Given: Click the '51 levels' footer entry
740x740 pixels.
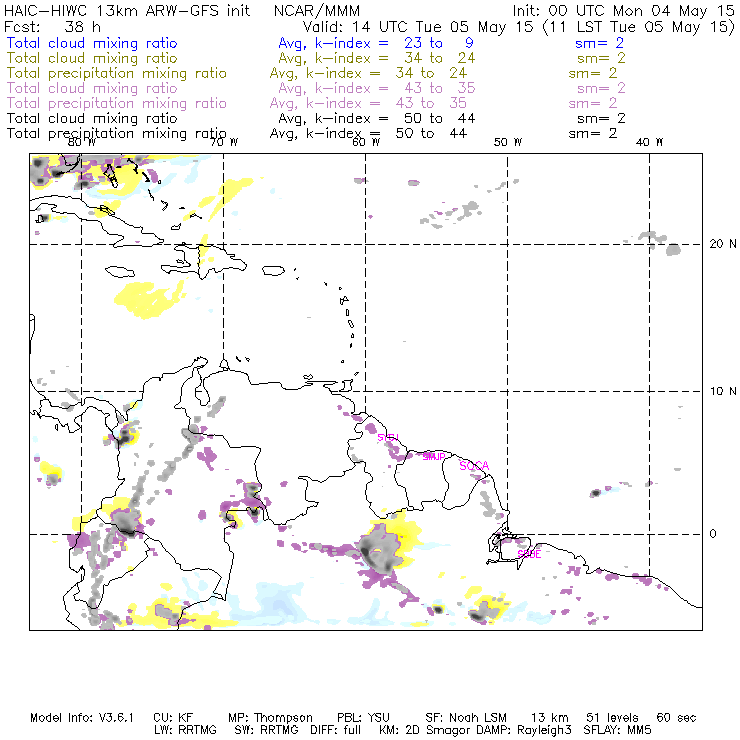Looking at the screenshot, I should click(x=612, y=718).
